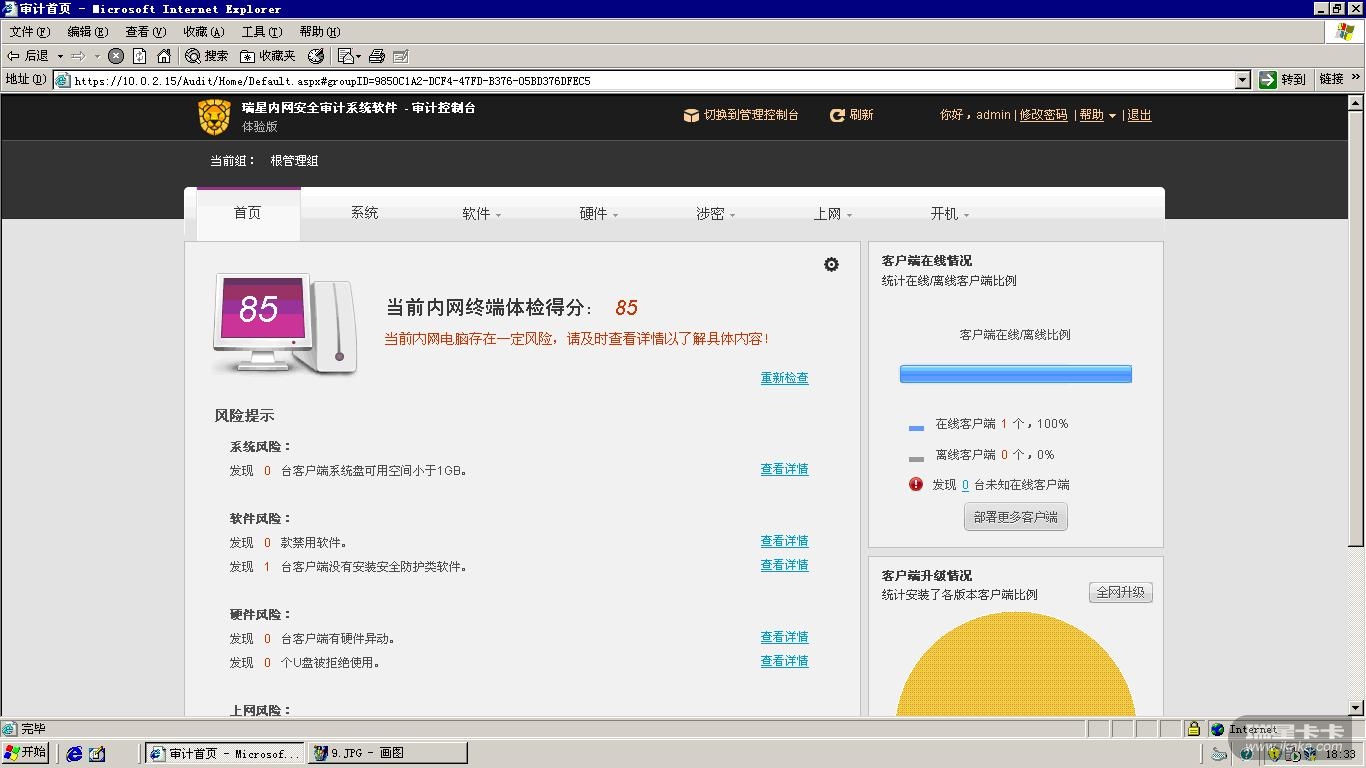Click the 切换到管理控制台 switch icon
This screenshot has height=768, width=1366.
coord(691,116)
